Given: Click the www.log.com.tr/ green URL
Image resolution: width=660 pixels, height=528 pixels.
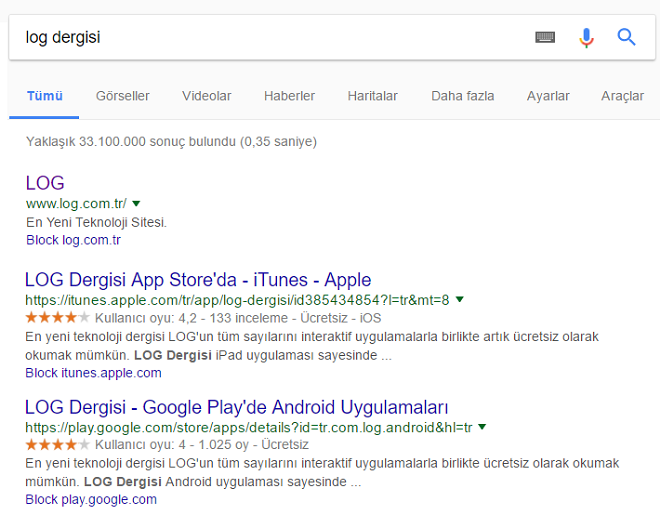Looking at the screenshot, I should point(76,204).
